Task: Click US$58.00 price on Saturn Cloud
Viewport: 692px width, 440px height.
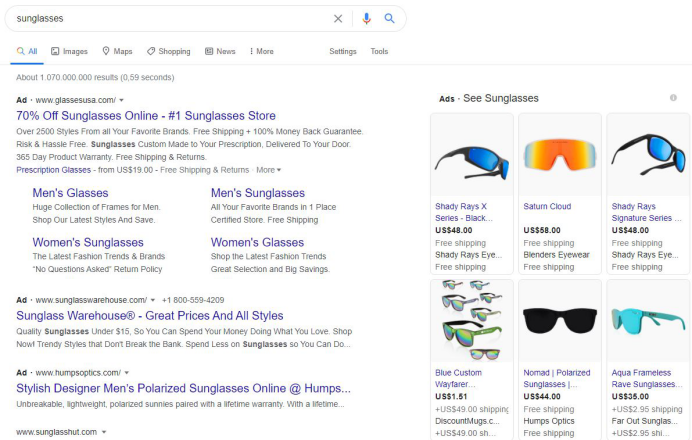Action: [x=542, y=230]
